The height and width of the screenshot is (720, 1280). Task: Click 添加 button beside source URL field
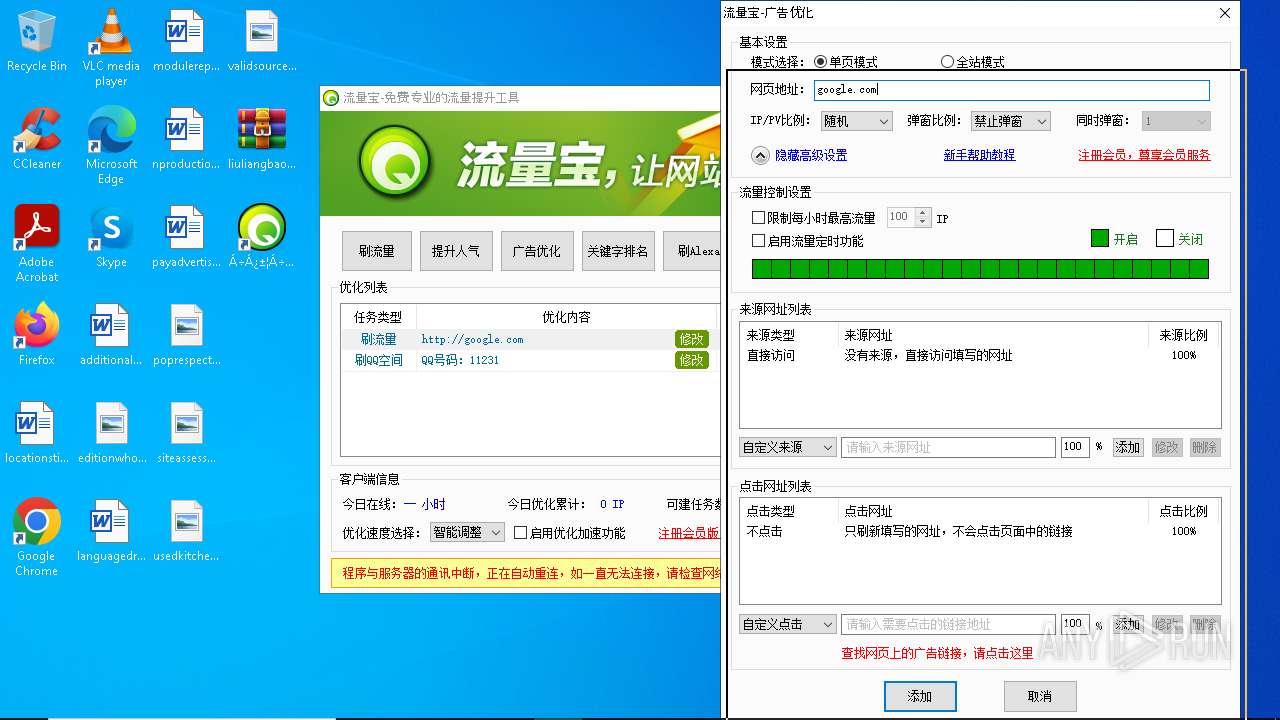(1128, 447)
